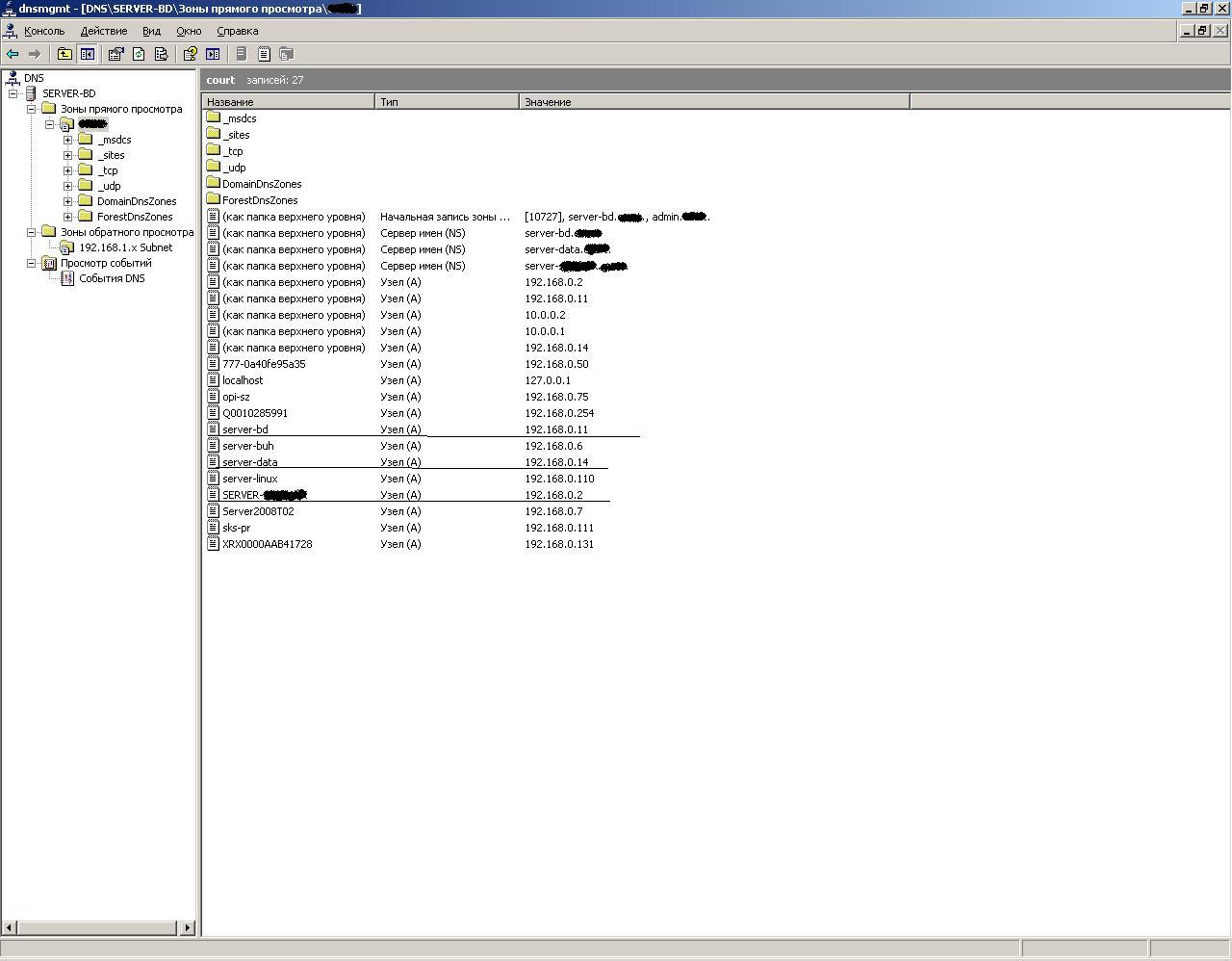Click the 192.168.1.x Subnet zone icon
Screen dimensions: 1232x961
[x=66, y=247]
